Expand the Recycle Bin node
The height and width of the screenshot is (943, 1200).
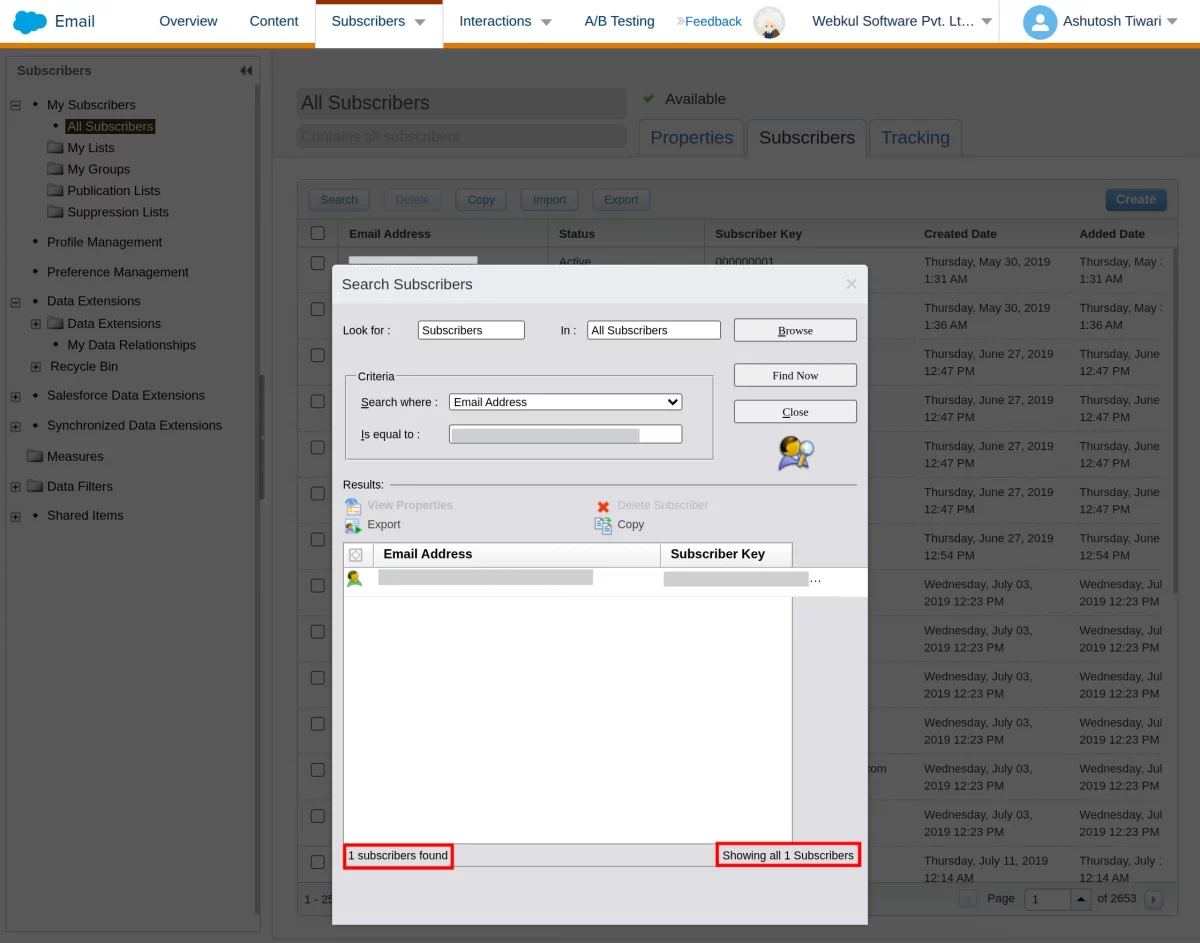(36, 367)
